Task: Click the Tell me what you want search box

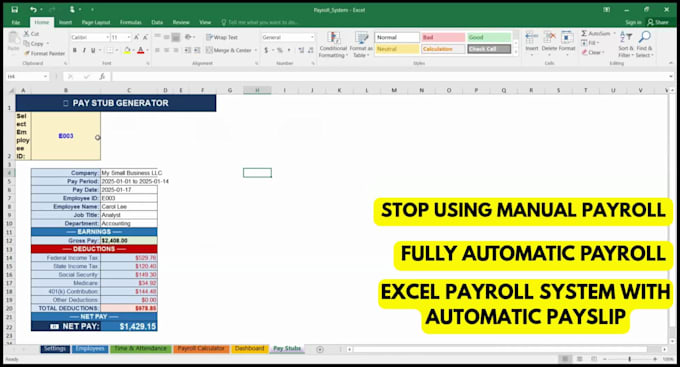Action: pyautogui.click(x=259, y=22)
